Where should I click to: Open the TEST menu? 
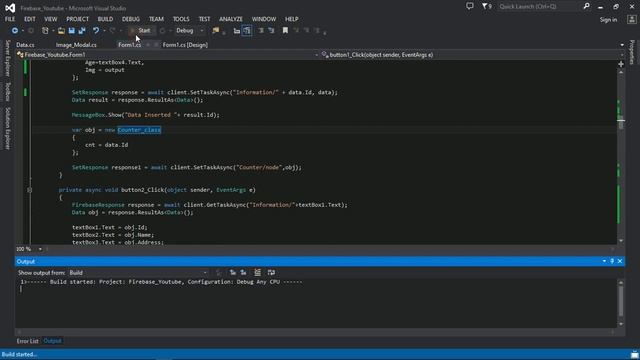[204, 19]
